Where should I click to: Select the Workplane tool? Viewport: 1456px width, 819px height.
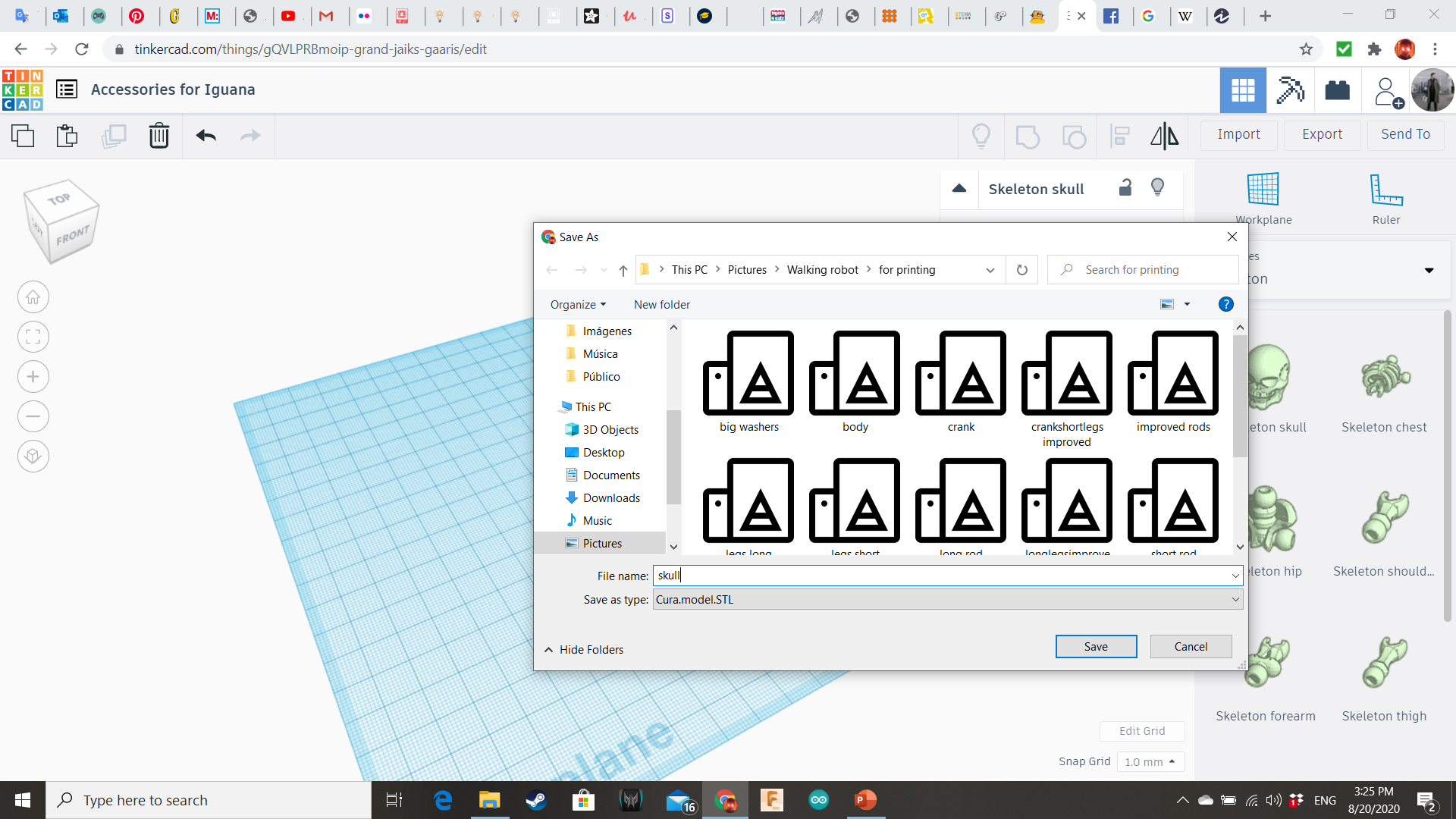[x=1263, y=199]
